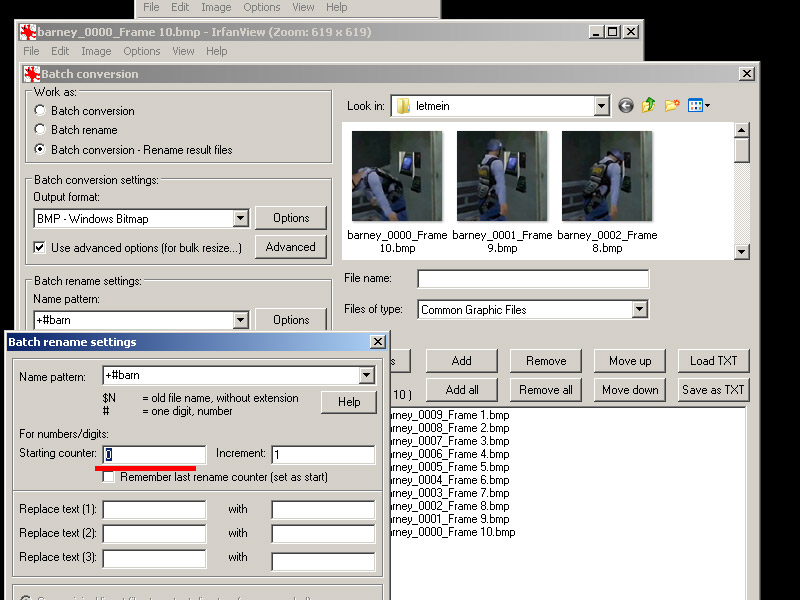Open the Edit menu in IrfanView window
Viewport: 800px width, 600px height.
pyautogui.click(x=60, y=51)
